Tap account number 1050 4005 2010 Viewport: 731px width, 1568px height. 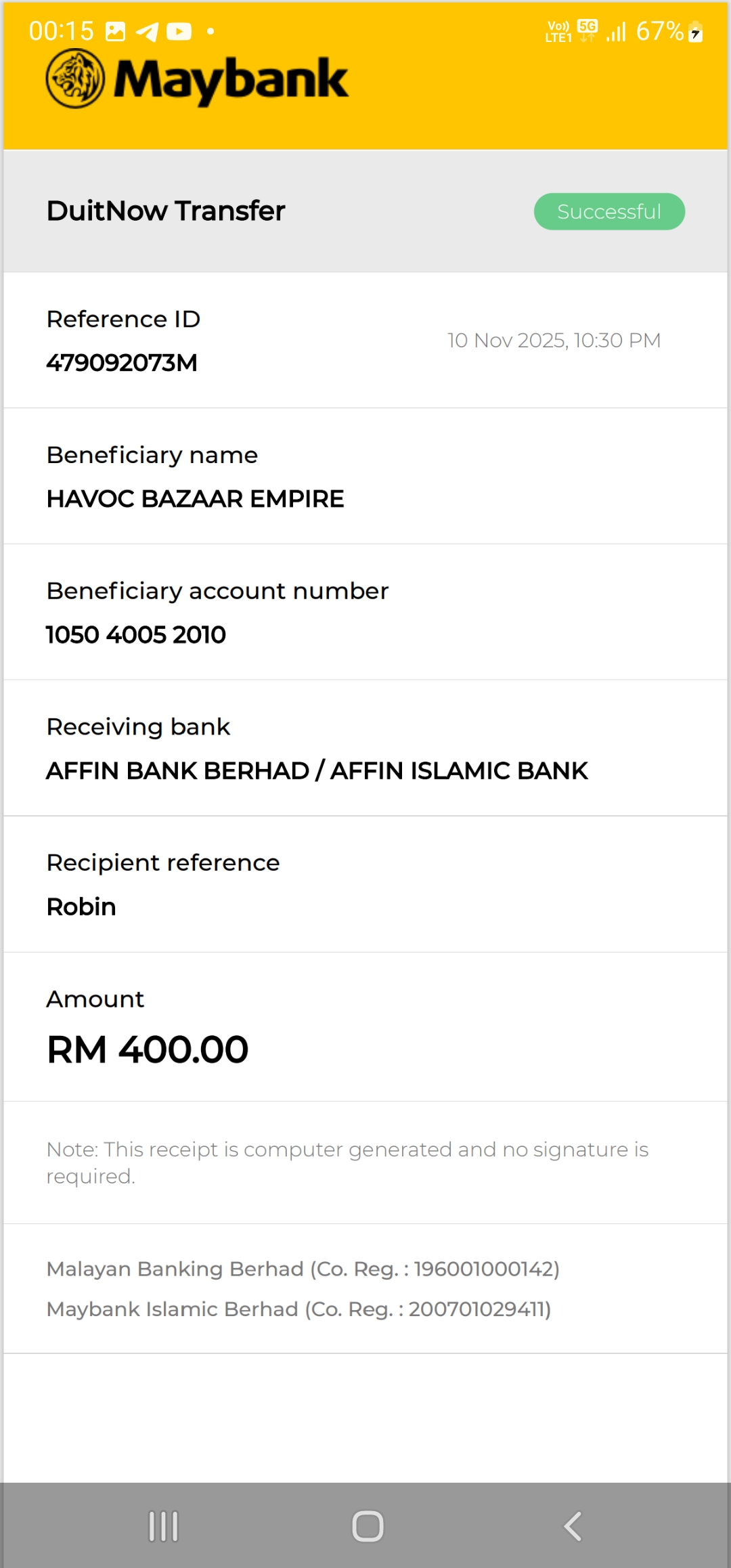tap(136, 635)
